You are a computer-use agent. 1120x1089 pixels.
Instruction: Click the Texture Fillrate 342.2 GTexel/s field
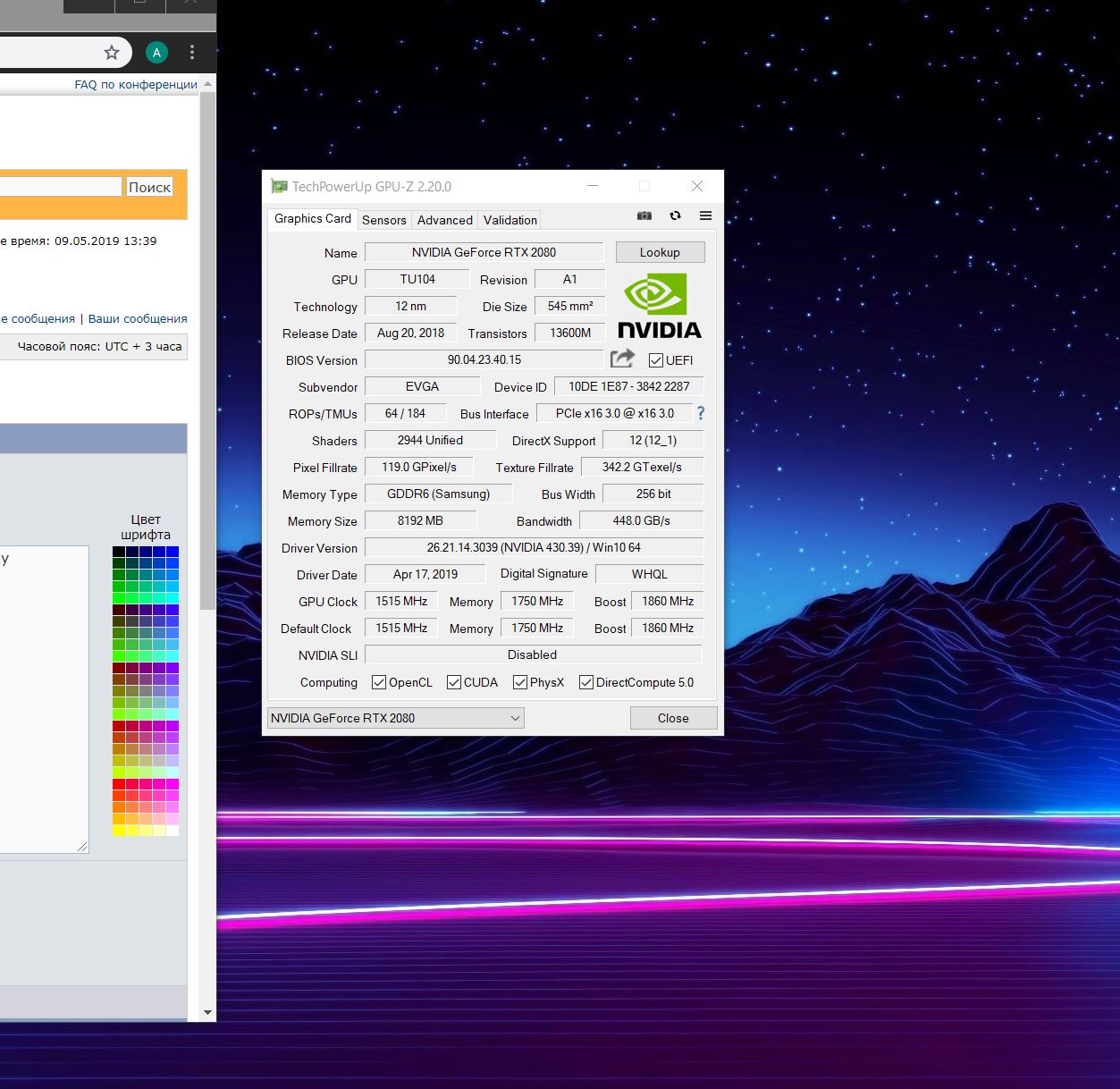point(642,467)
